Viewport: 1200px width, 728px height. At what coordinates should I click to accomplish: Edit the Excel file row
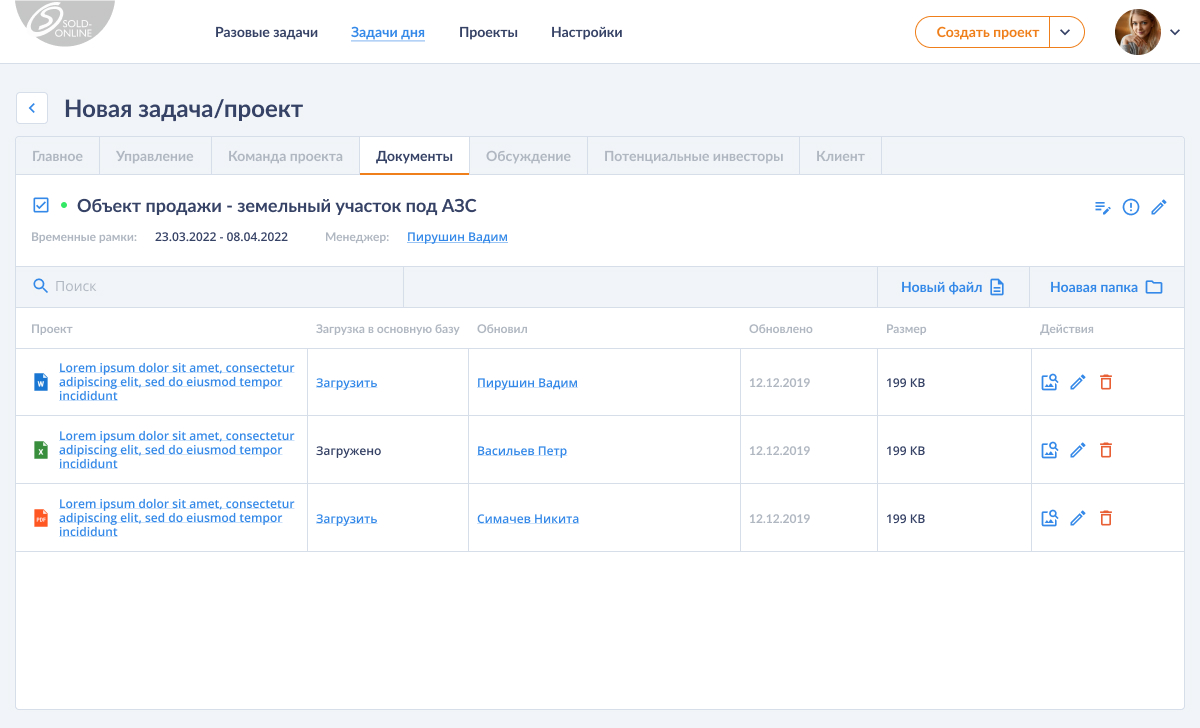(x=1077, y=450)
